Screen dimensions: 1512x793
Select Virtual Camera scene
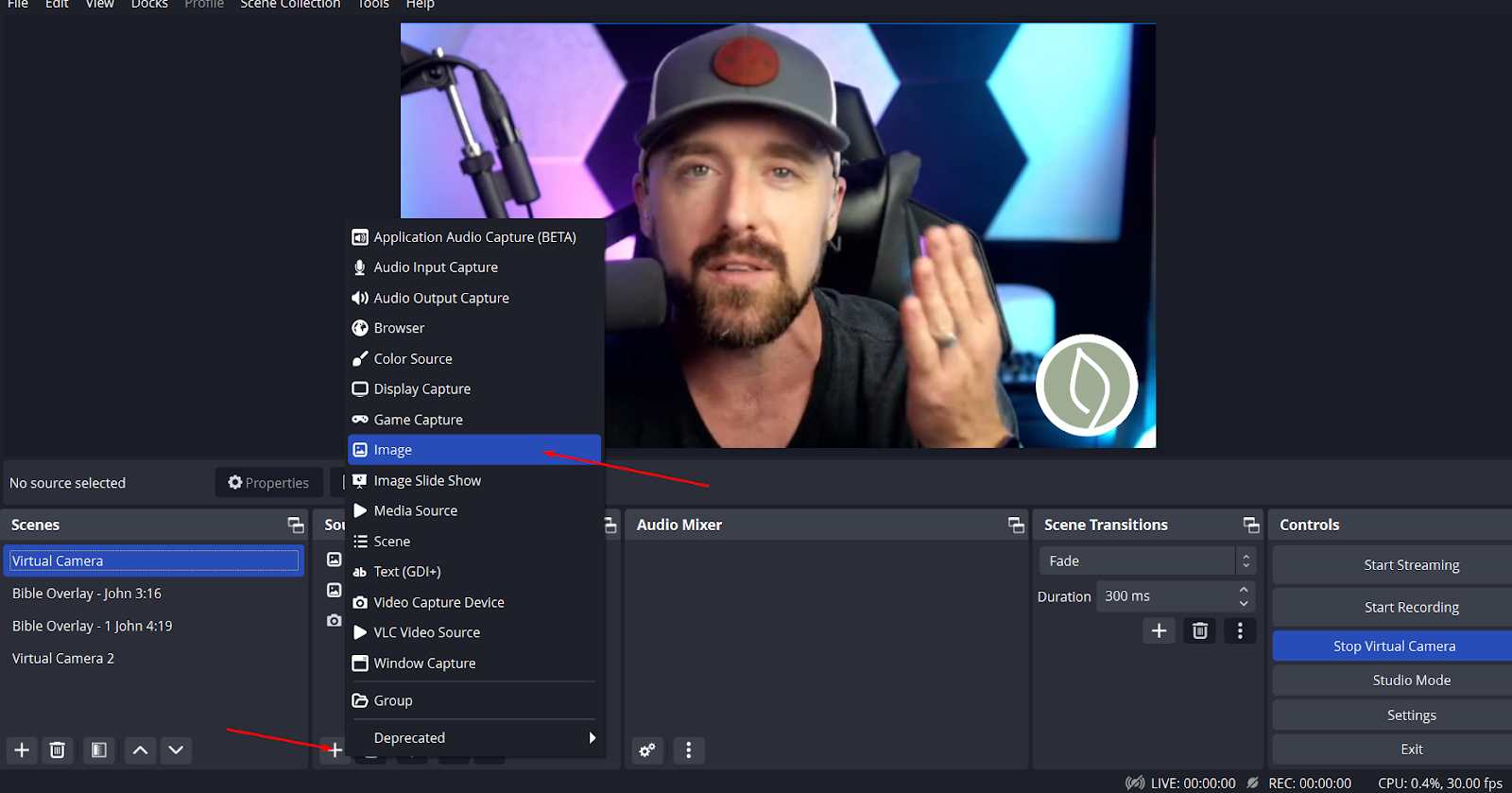154,560
